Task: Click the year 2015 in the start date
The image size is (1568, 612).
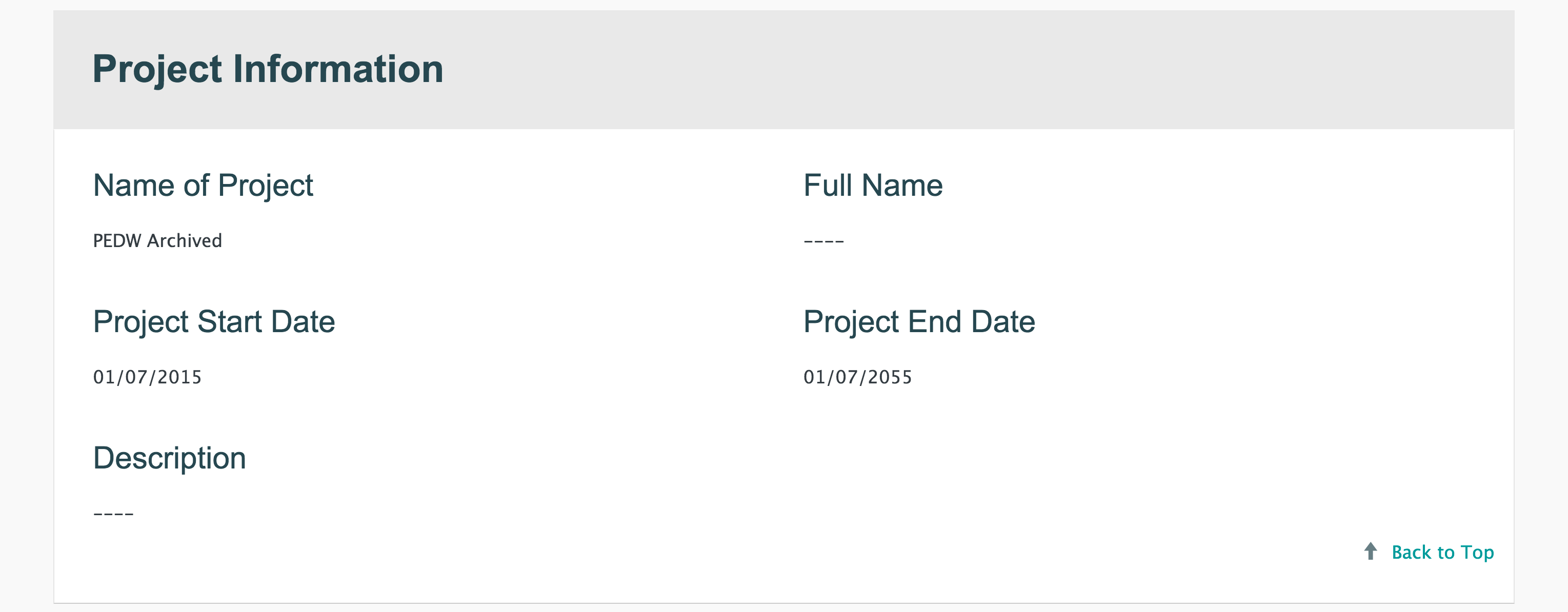Action: coord(179,377)
